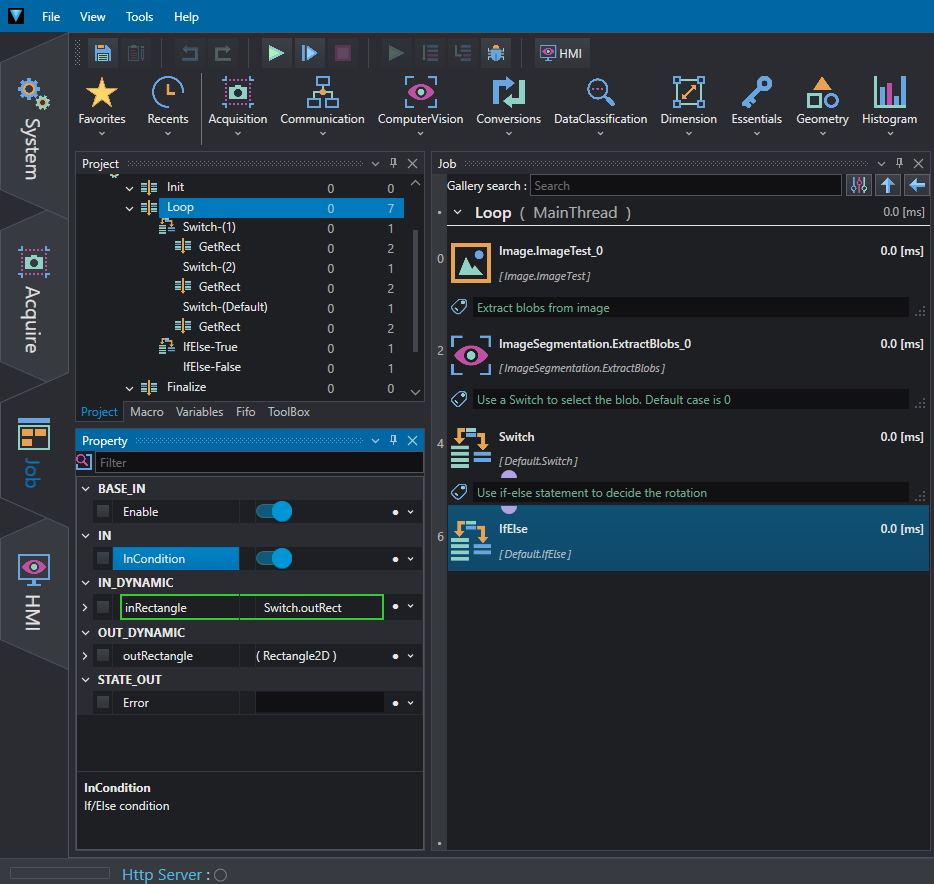Image resolution: width=934 pixels, height=884 pixels.
Task: Check the outRectangle row checkbox
Action: pyautogui.click(x=103, y=655)
